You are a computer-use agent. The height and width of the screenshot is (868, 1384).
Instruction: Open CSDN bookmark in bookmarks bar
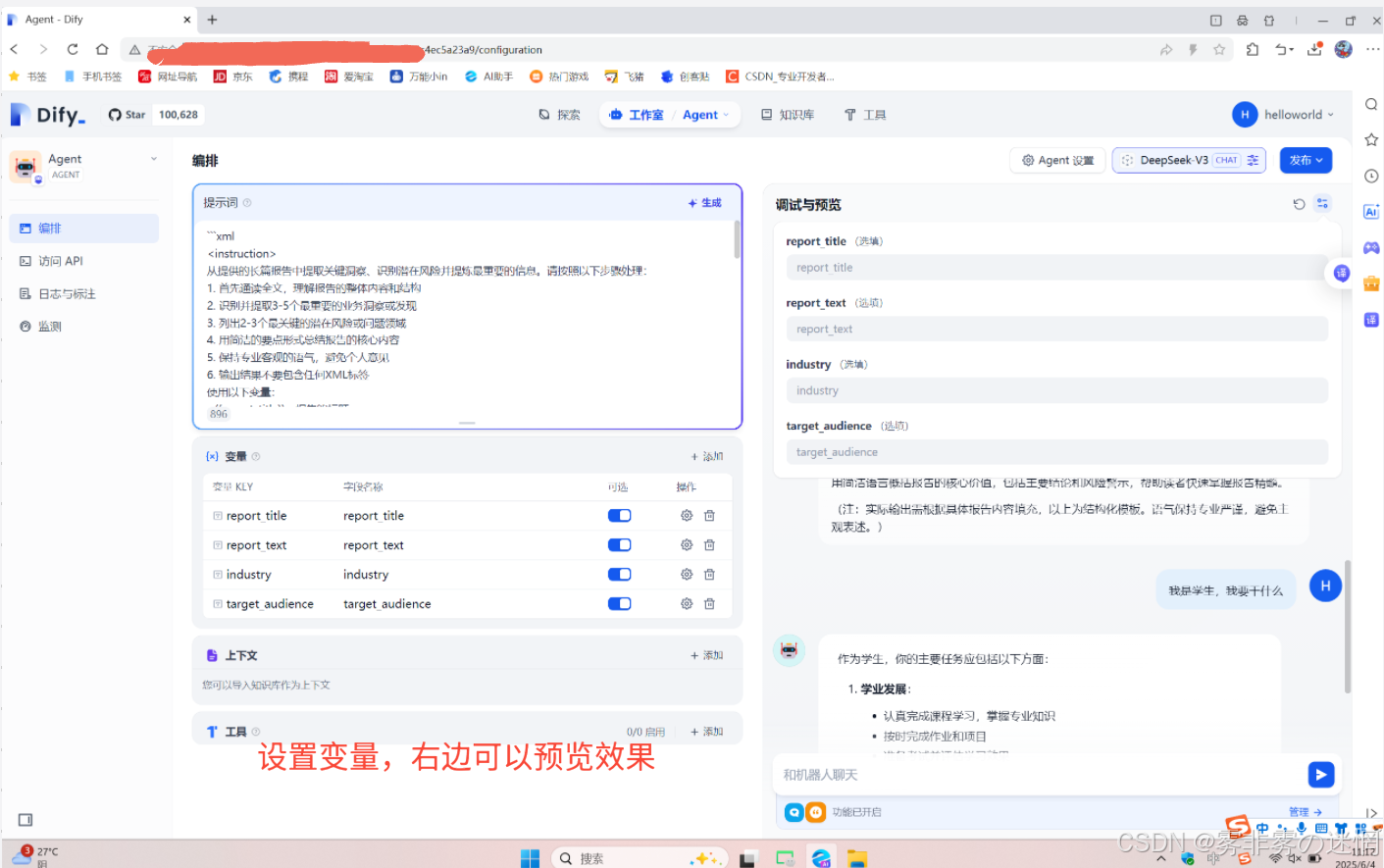click(780, 77)
